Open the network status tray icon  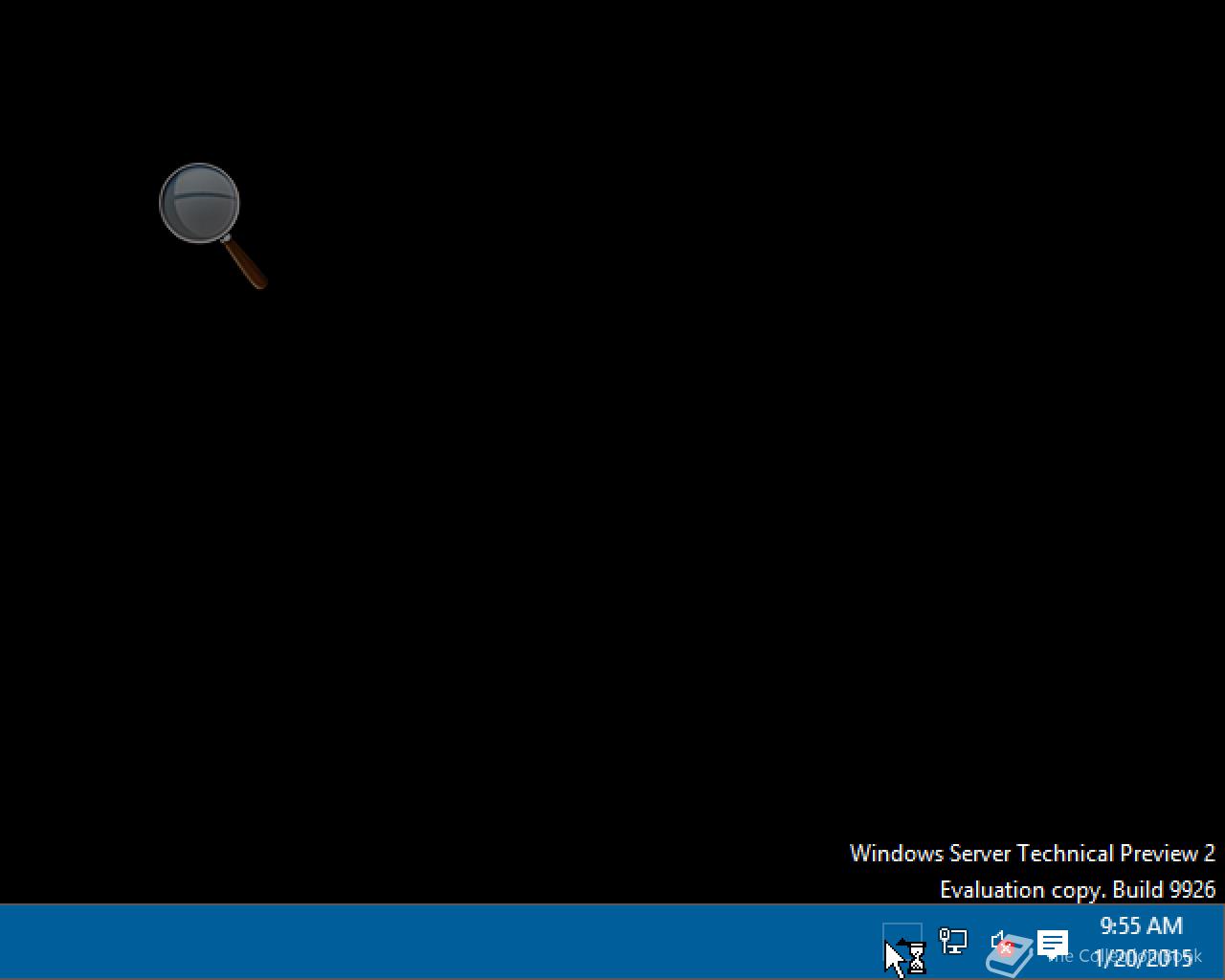(x=953, y=942)
